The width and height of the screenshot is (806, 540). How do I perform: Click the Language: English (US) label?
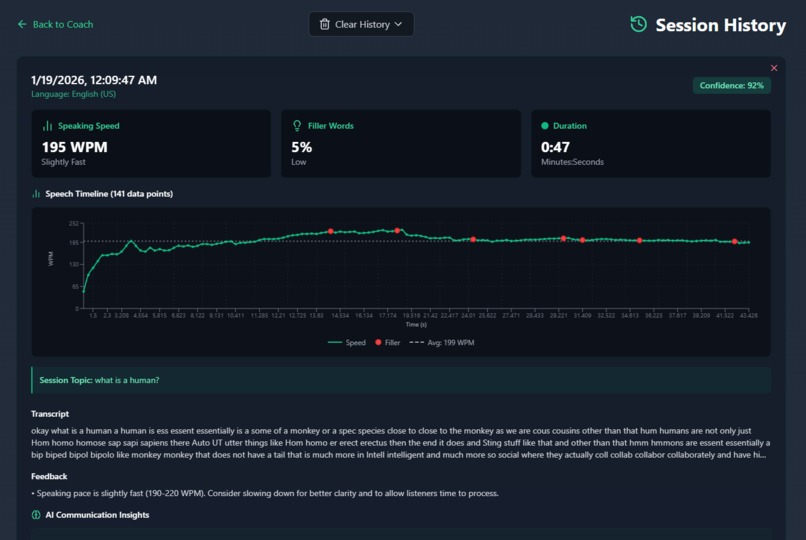coord(74,94)
